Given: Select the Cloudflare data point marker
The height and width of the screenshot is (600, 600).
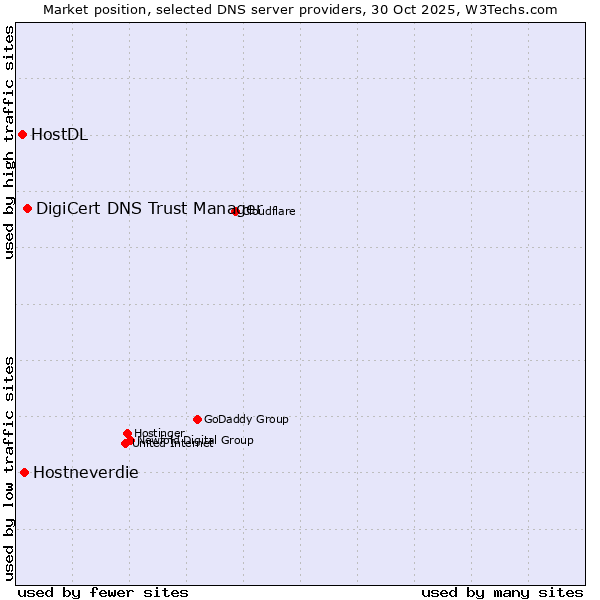Looking at the screenshot, I should coord(236,211).
